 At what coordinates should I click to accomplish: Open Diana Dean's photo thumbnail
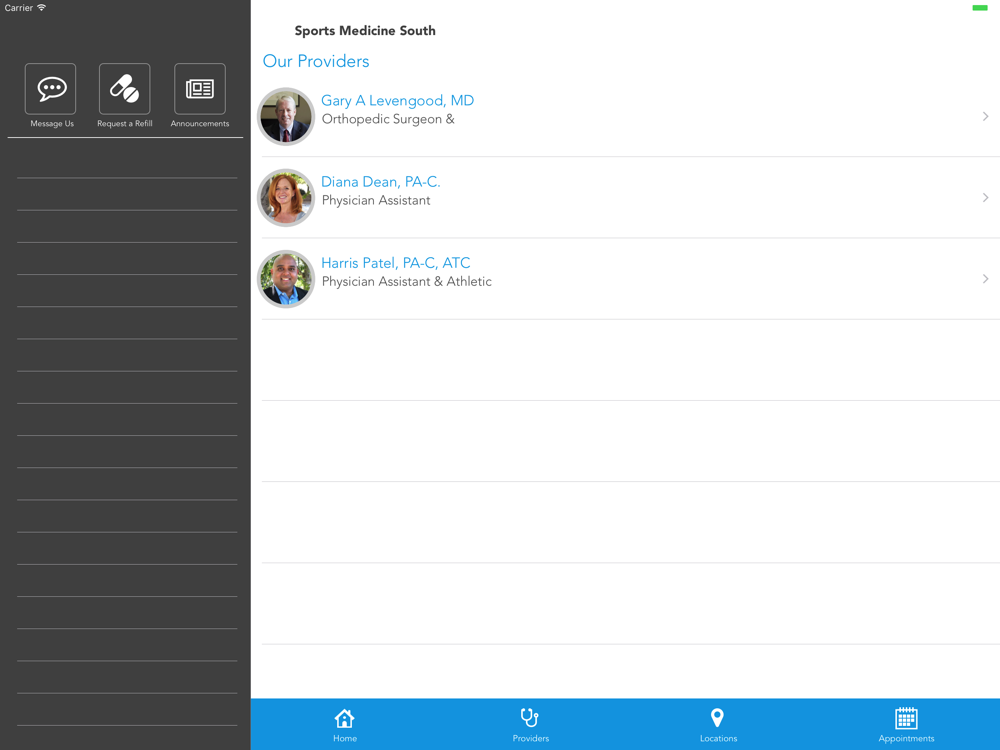286,198
